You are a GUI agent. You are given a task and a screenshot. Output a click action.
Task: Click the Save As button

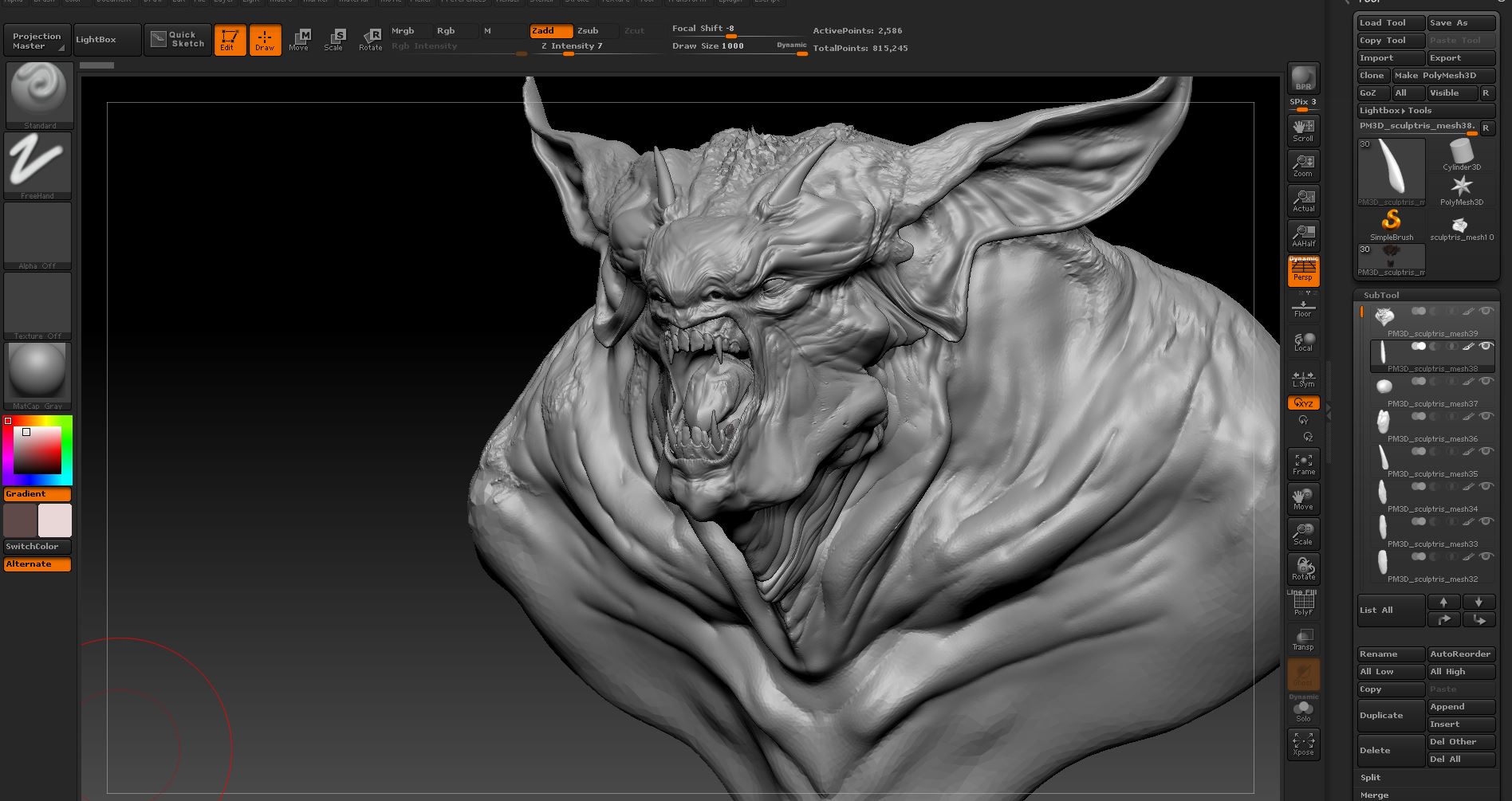[x=1461, y=23]
